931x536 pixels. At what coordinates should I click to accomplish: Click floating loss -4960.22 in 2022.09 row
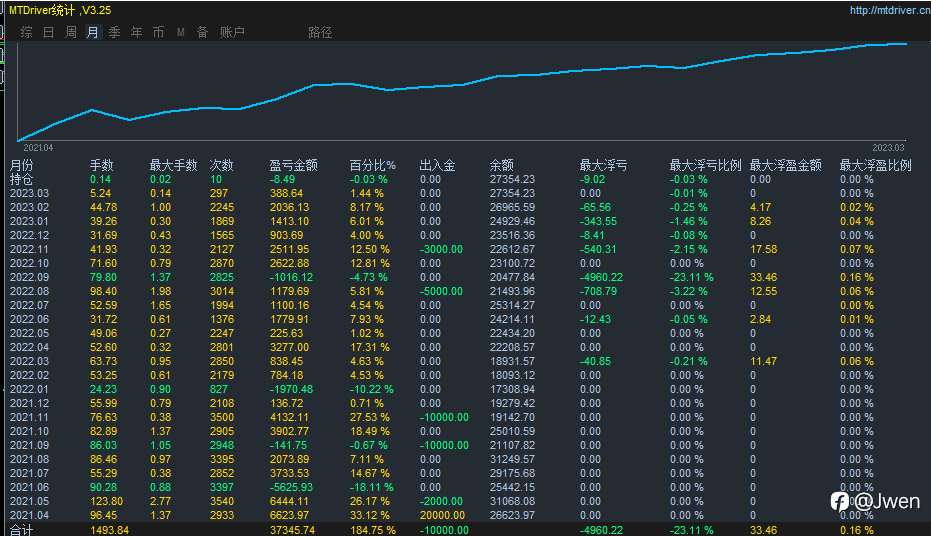coord(601,277)
